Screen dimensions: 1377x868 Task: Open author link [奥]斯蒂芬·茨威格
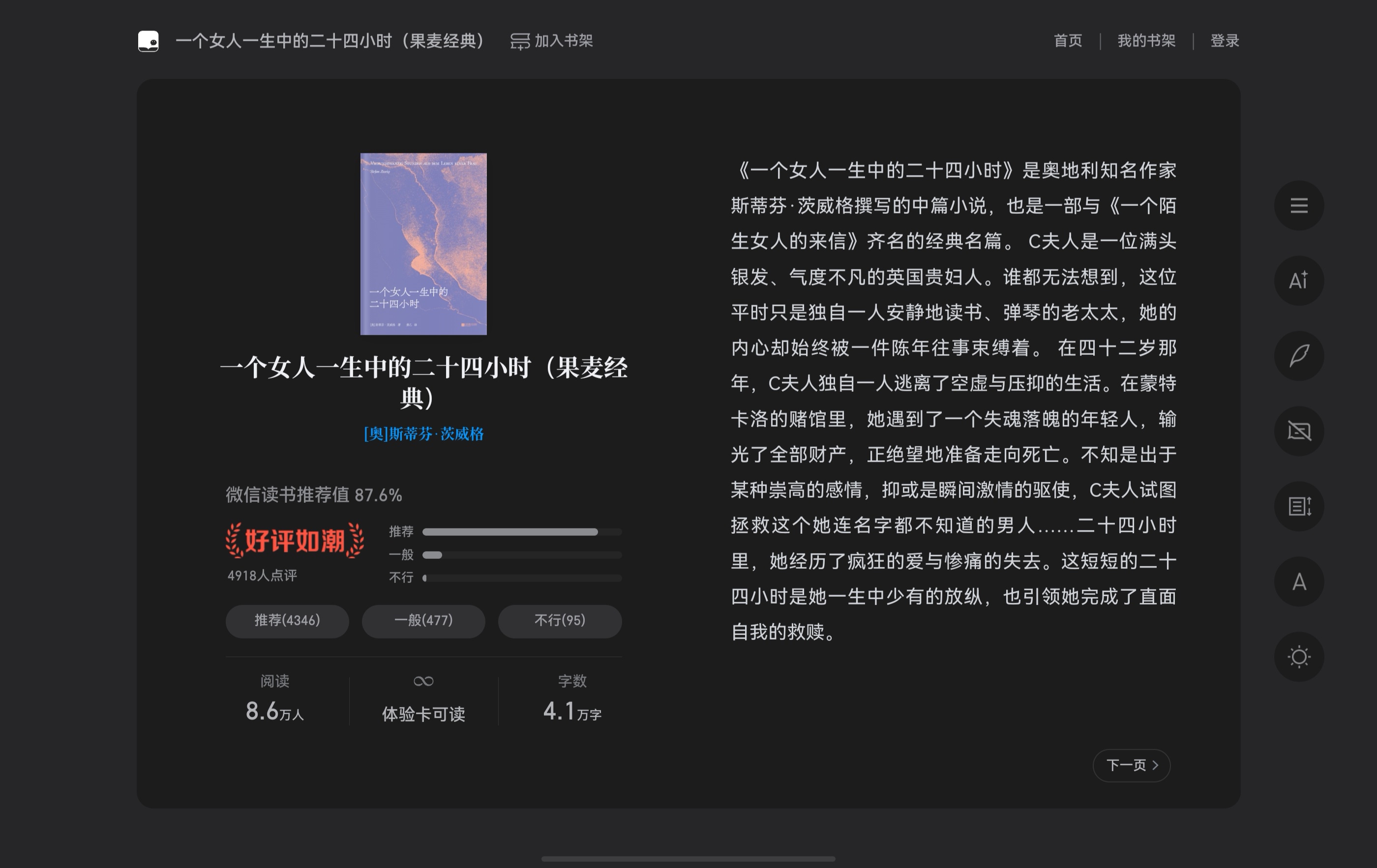click(x=424, y=434)
